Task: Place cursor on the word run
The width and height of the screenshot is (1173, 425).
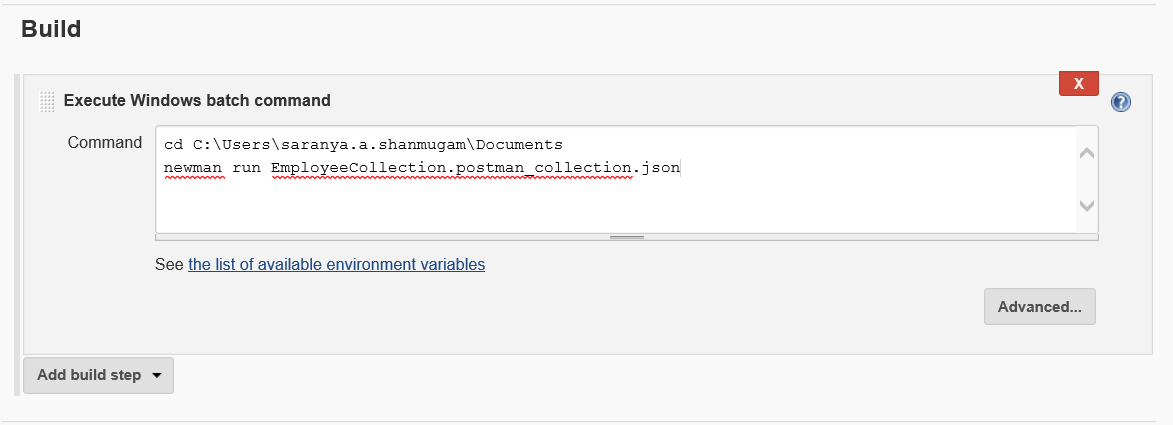Action: [246, 168]
